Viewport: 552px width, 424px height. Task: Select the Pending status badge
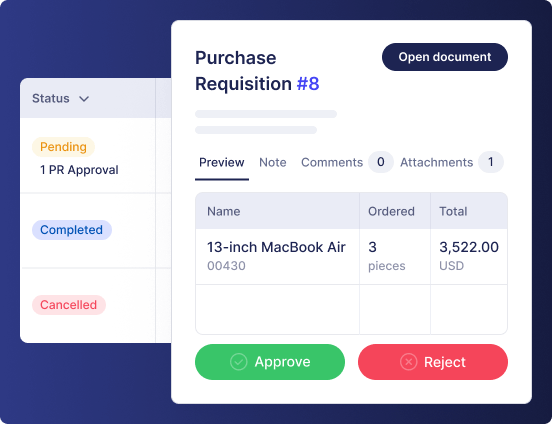(x=63, y=147)
